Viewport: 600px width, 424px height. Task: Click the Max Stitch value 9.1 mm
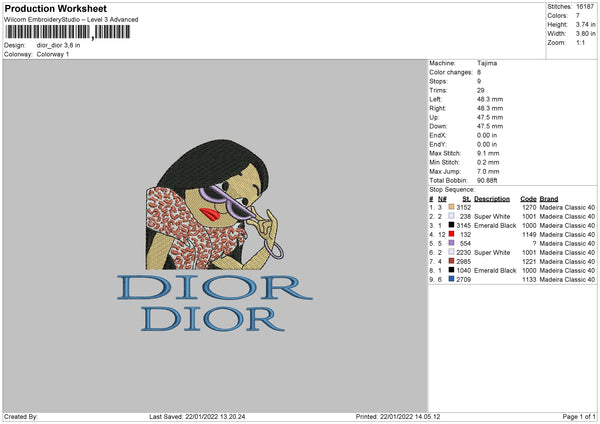488,153
